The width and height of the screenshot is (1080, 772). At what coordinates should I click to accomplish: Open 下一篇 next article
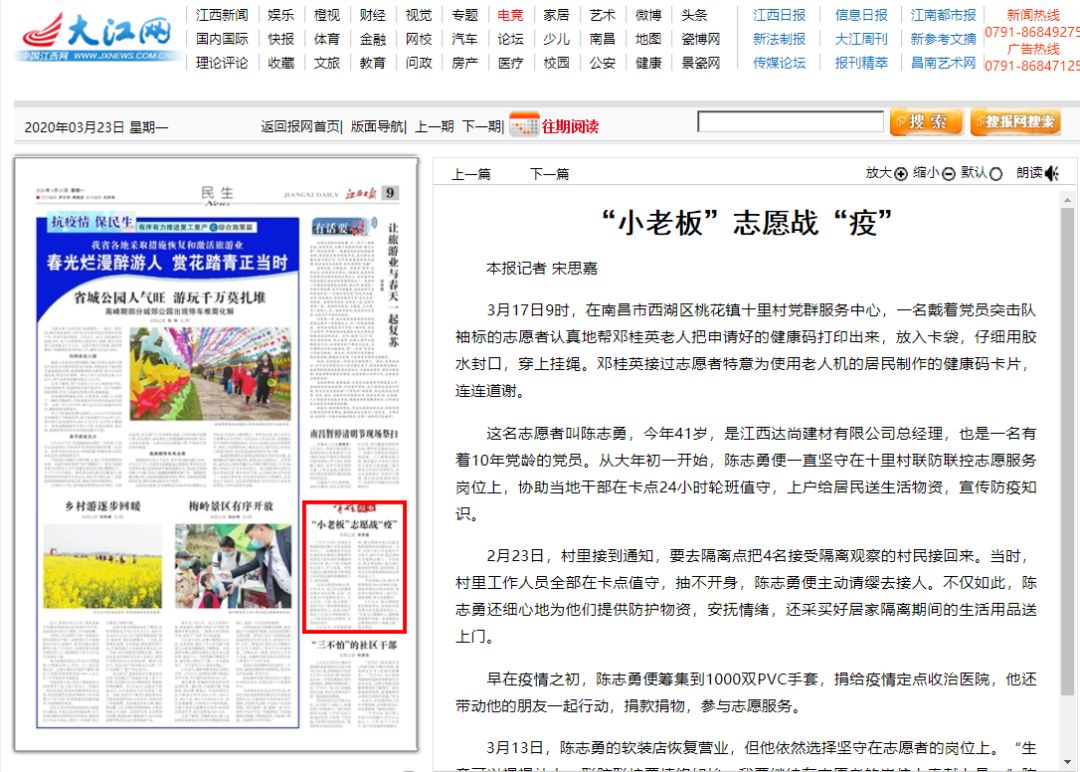point(549,174)
